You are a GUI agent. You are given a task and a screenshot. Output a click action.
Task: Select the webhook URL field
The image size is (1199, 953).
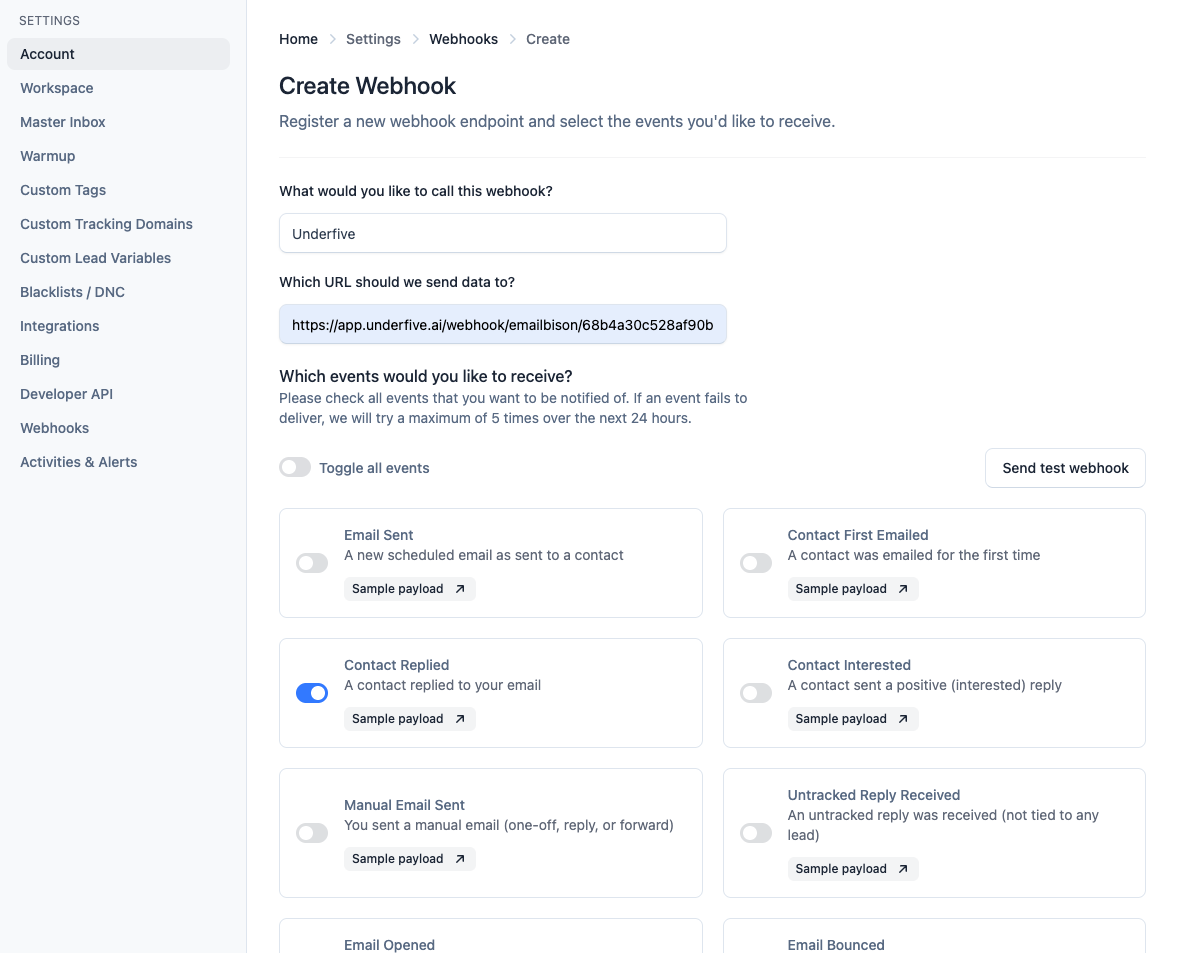[502, 324]
